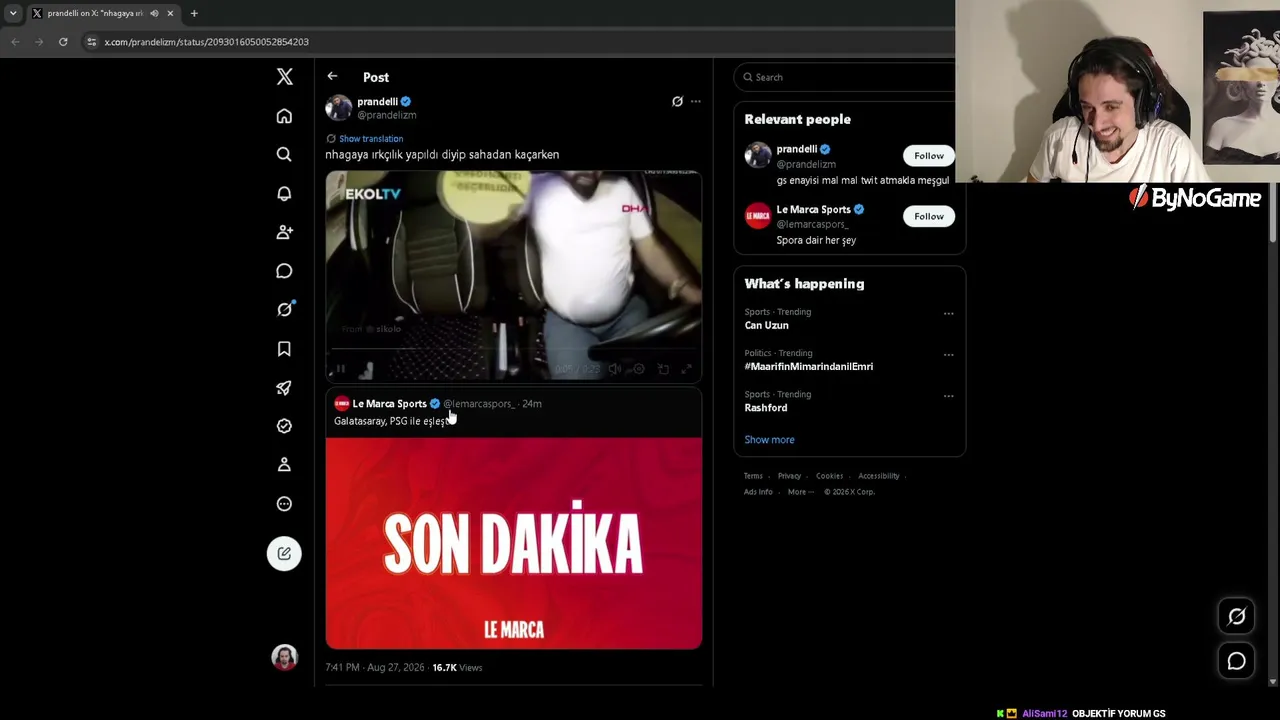This screenshot has width=1280, height=720.
Task: Open the X logo home link
Action: pos(284,77)
